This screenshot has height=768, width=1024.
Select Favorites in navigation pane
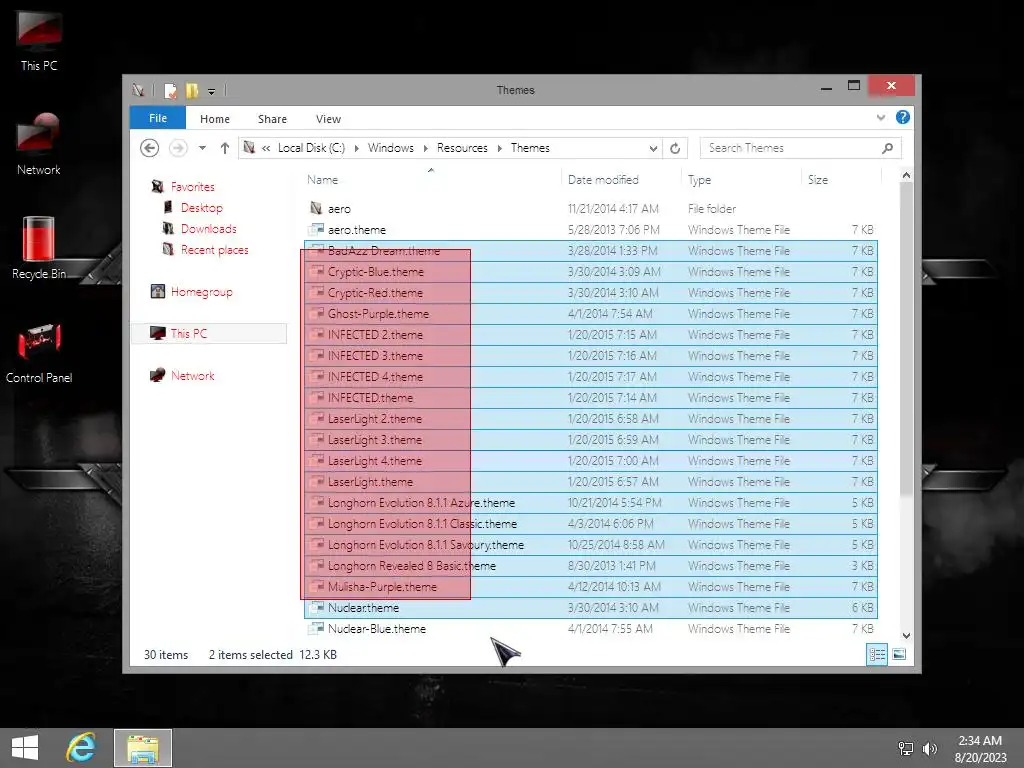193,187
